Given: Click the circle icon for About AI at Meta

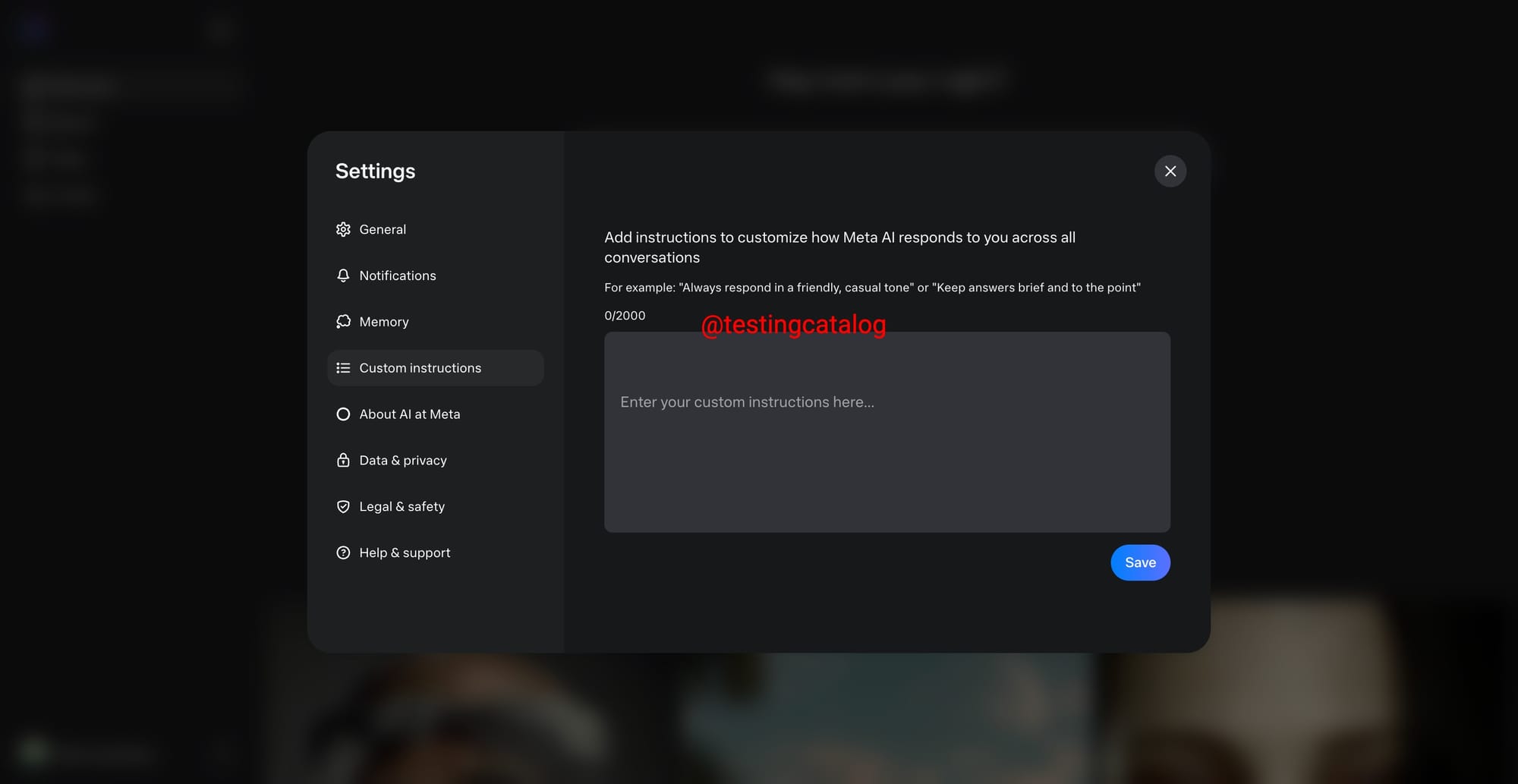Looking at the screenshot, I should click(x=343, y=414).
